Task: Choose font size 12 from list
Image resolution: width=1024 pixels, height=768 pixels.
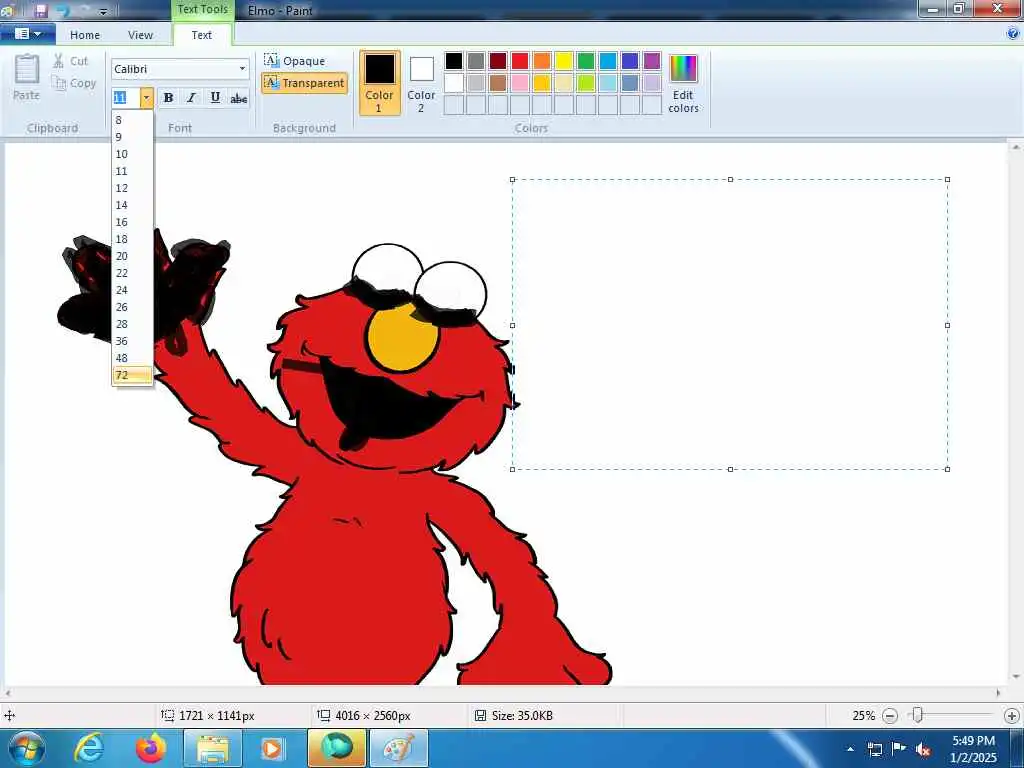Action: tap(133, 188)
